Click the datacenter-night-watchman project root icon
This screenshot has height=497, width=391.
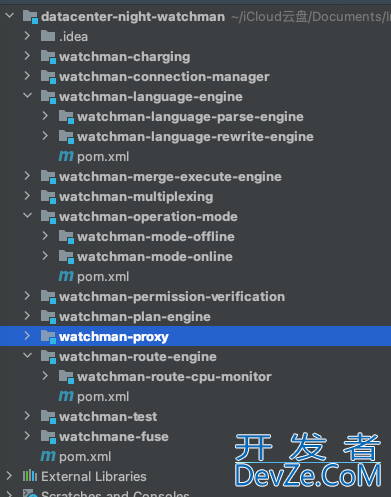[x=30, y=17]
